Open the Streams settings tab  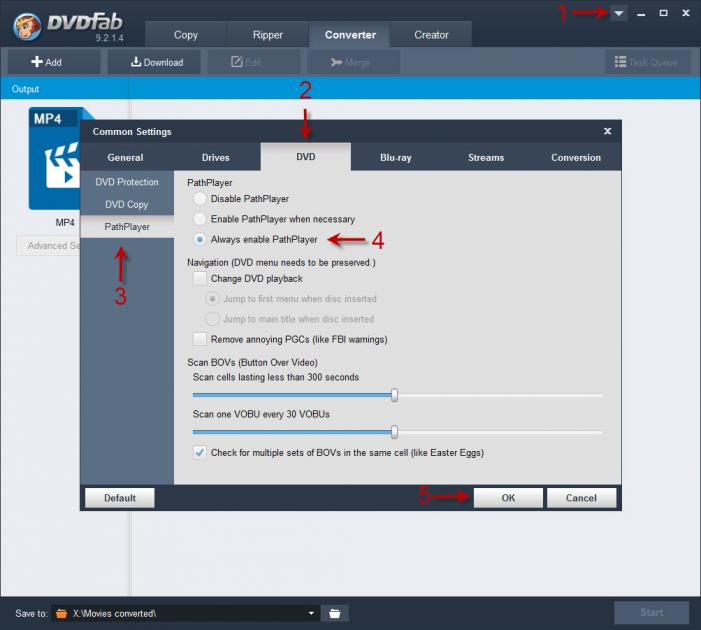click(486, 157)
